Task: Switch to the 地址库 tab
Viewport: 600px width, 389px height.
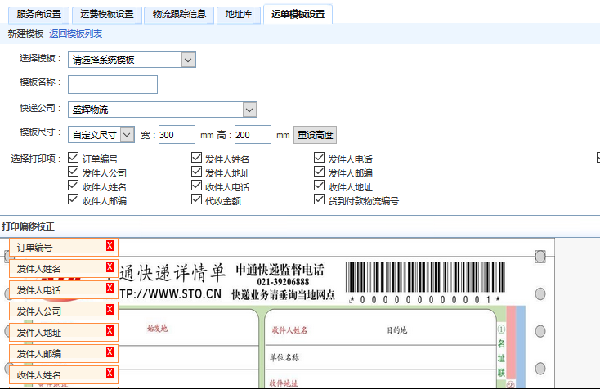Action: [239, 15]
